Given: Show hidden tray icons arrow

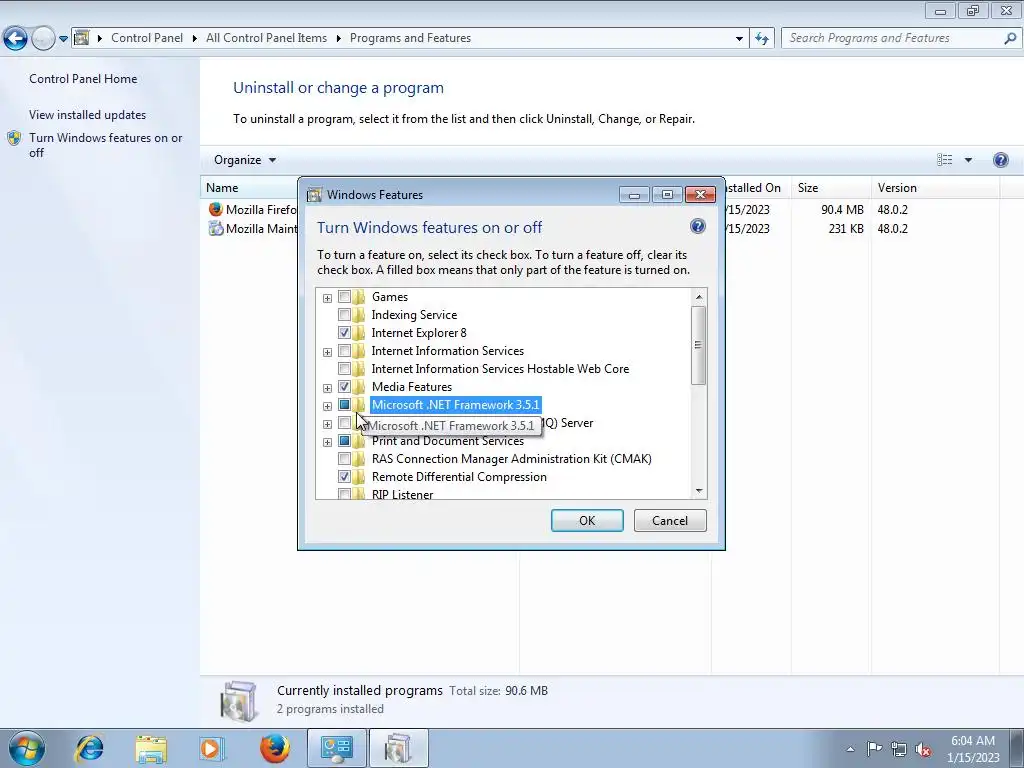Looking at the screenshot, I should 850,749.
